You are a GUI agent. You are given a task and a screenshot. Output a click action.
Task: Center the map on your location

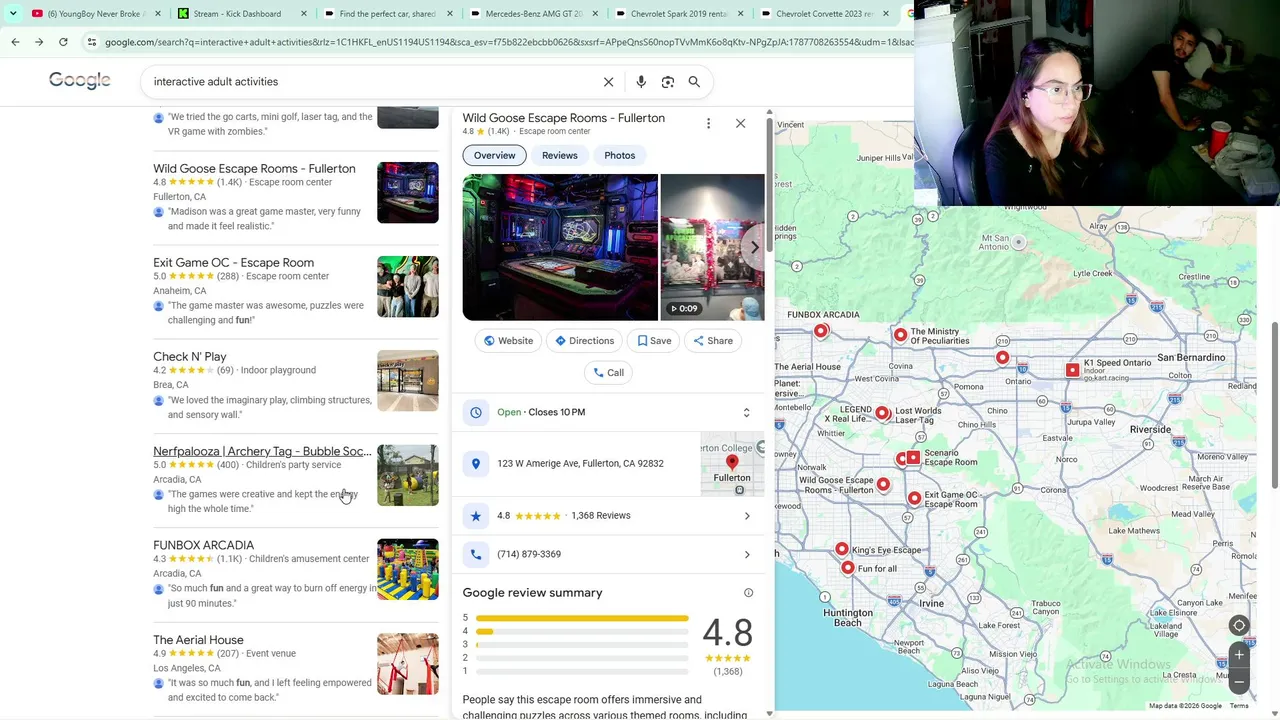1239,626
